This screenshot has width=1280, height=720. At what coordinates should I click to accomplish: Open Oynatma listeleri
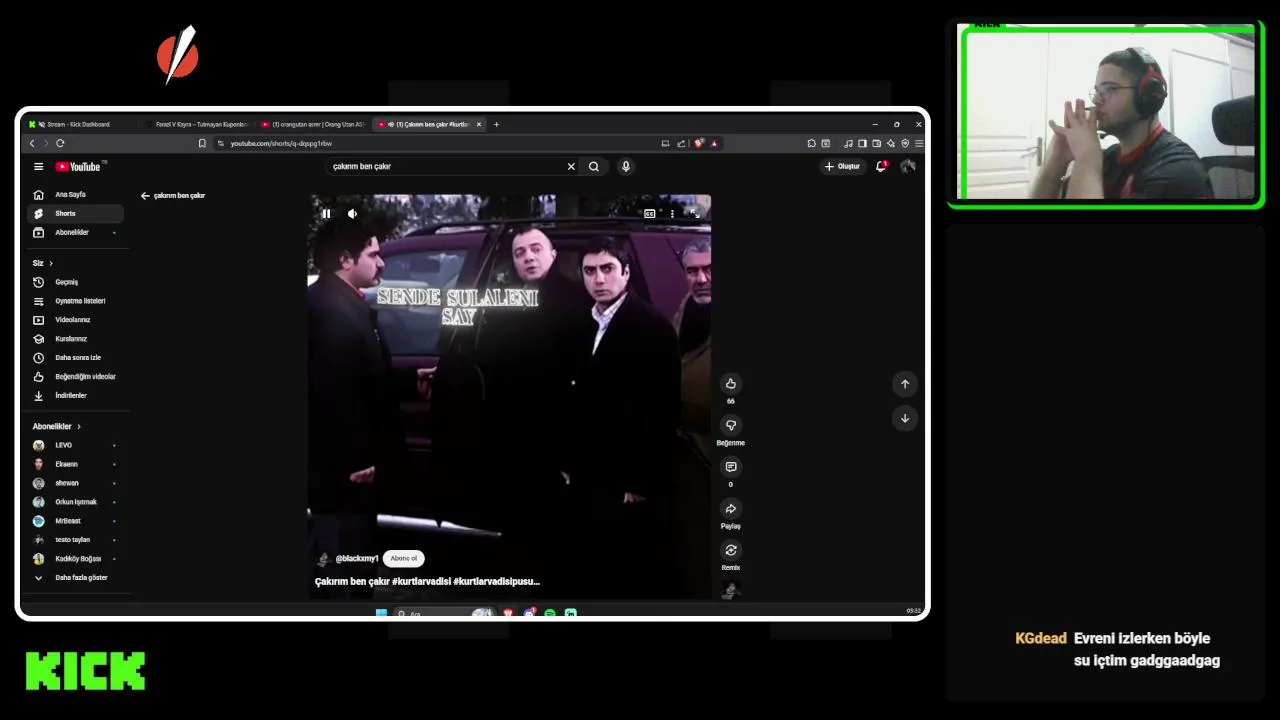(x=76, y=301)
